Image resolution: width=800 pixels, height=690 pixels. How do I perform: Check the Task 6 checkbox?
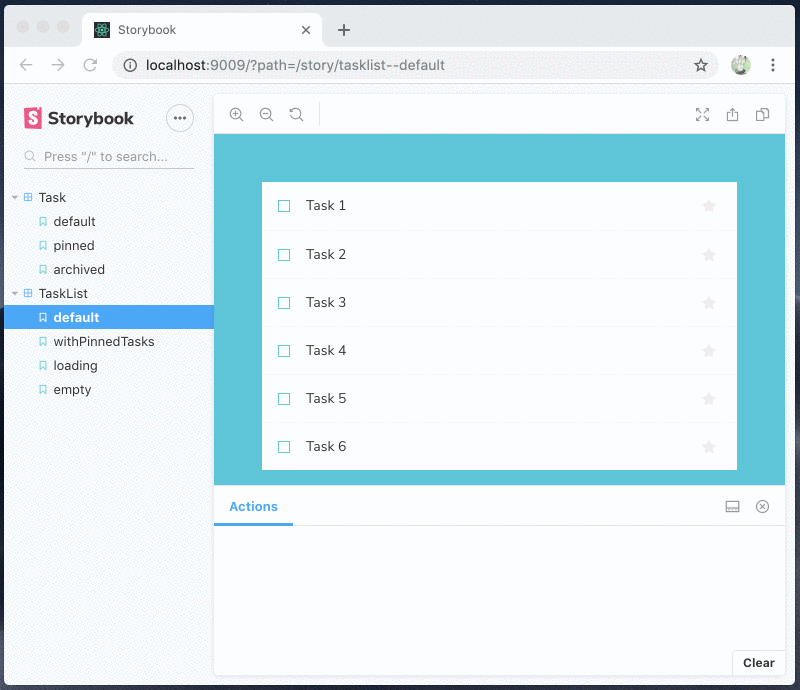284,447
